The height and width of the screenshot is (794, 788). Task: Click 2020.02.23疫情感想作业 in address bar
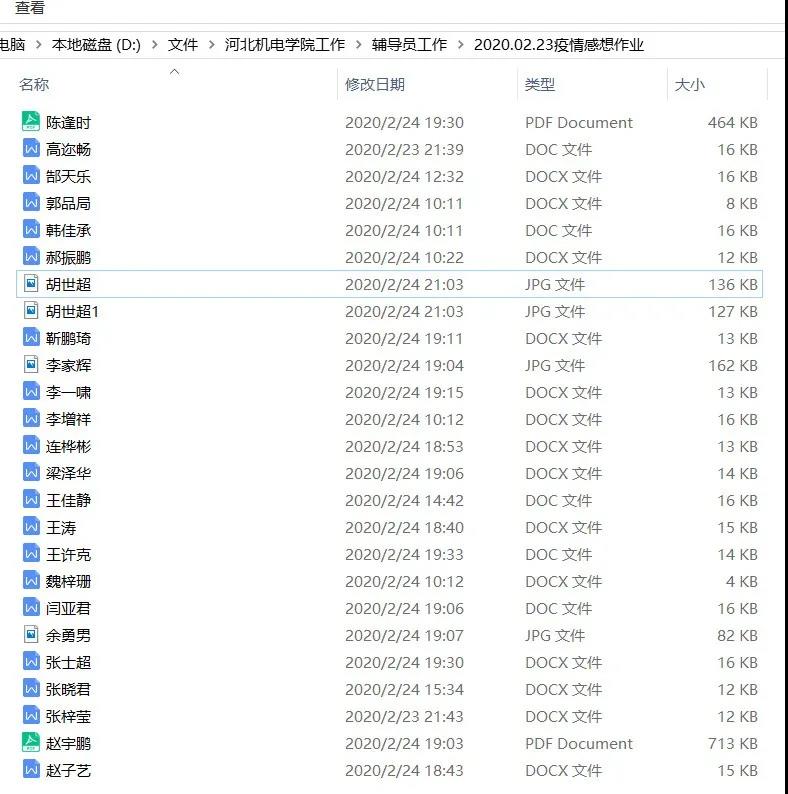[x=559, y=45]
